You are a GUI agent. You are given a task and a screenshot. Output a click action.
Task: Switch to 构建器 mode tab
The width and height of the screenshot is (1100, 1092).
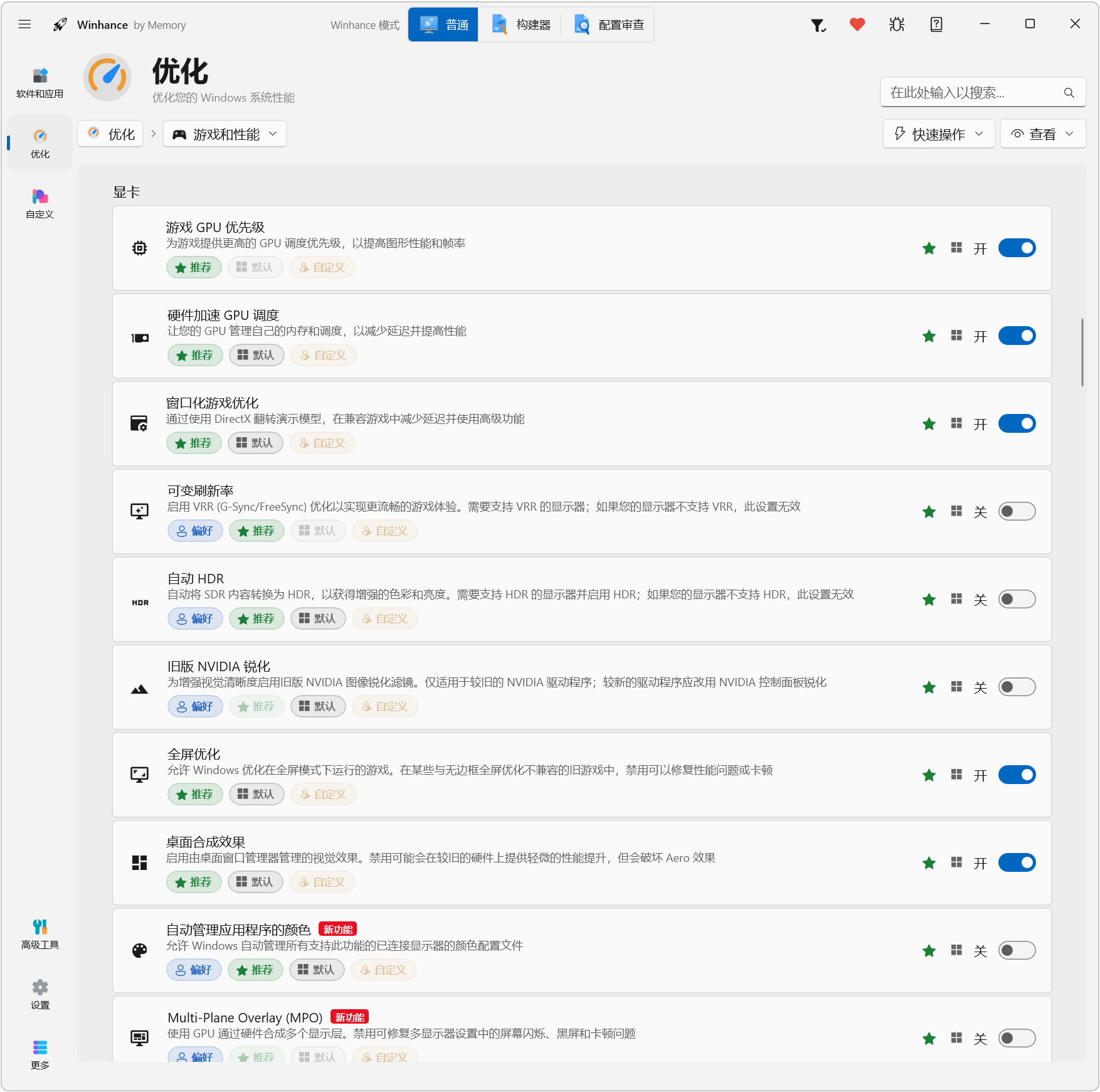pyautogui.click(x=520, y=24)
